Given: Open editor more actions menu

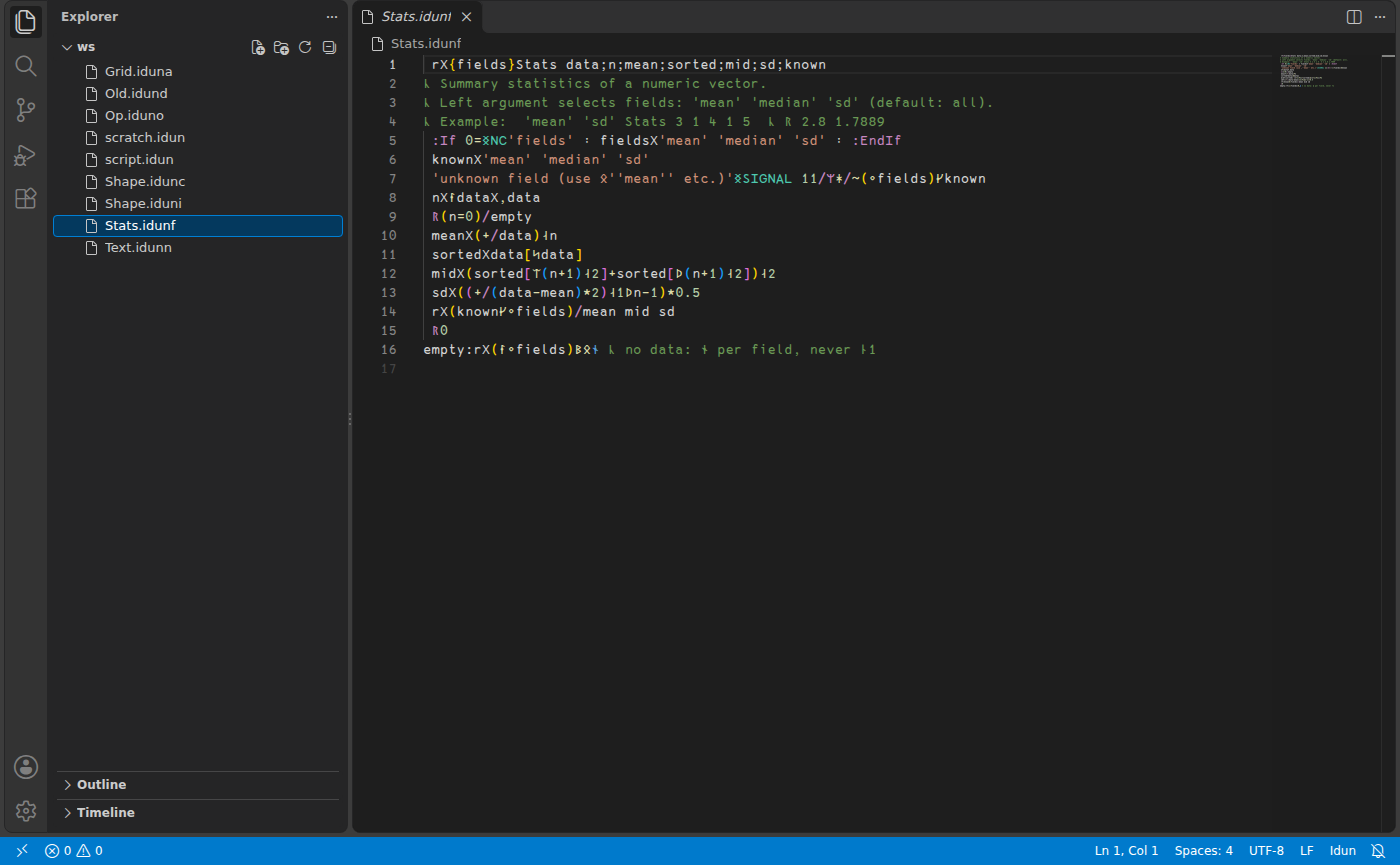Looking at the screenshot, I should [x=1380, y=17].
